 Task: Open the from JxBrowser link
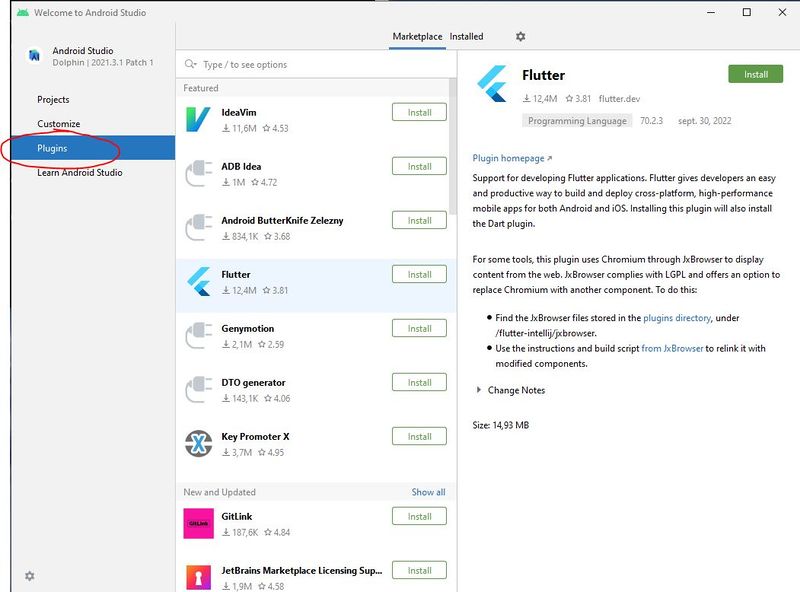[672, 349]
